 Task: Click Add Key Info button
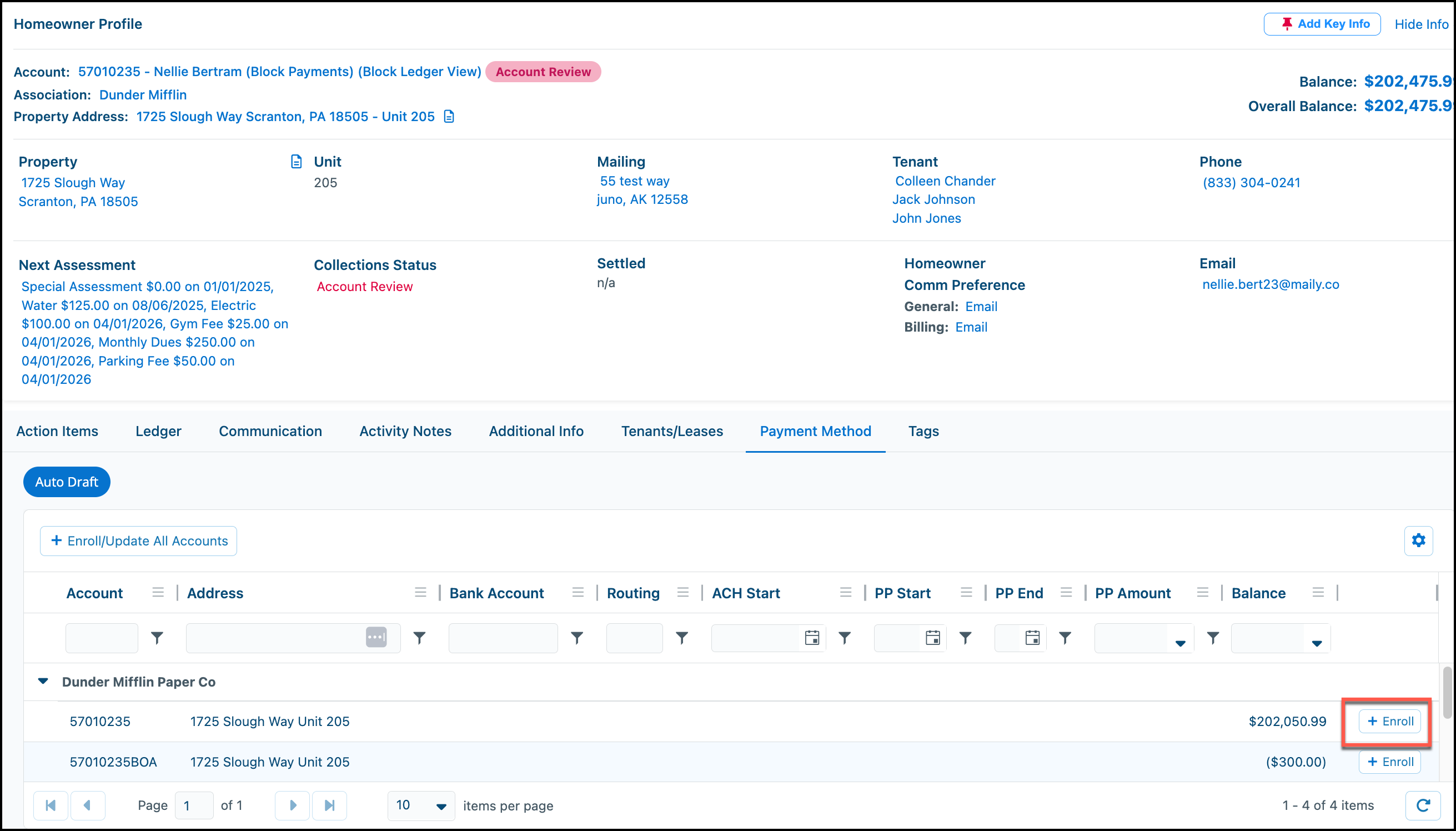point(1322,24)
